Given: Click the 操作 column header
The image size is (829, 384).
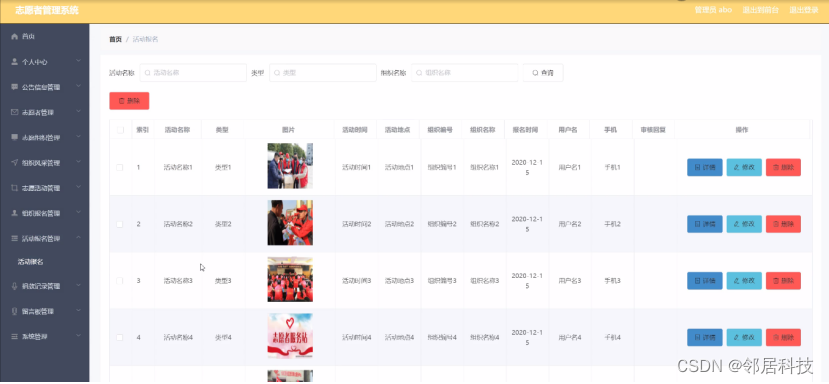Looking at the screenshot, I should click(x=742, y=130).
